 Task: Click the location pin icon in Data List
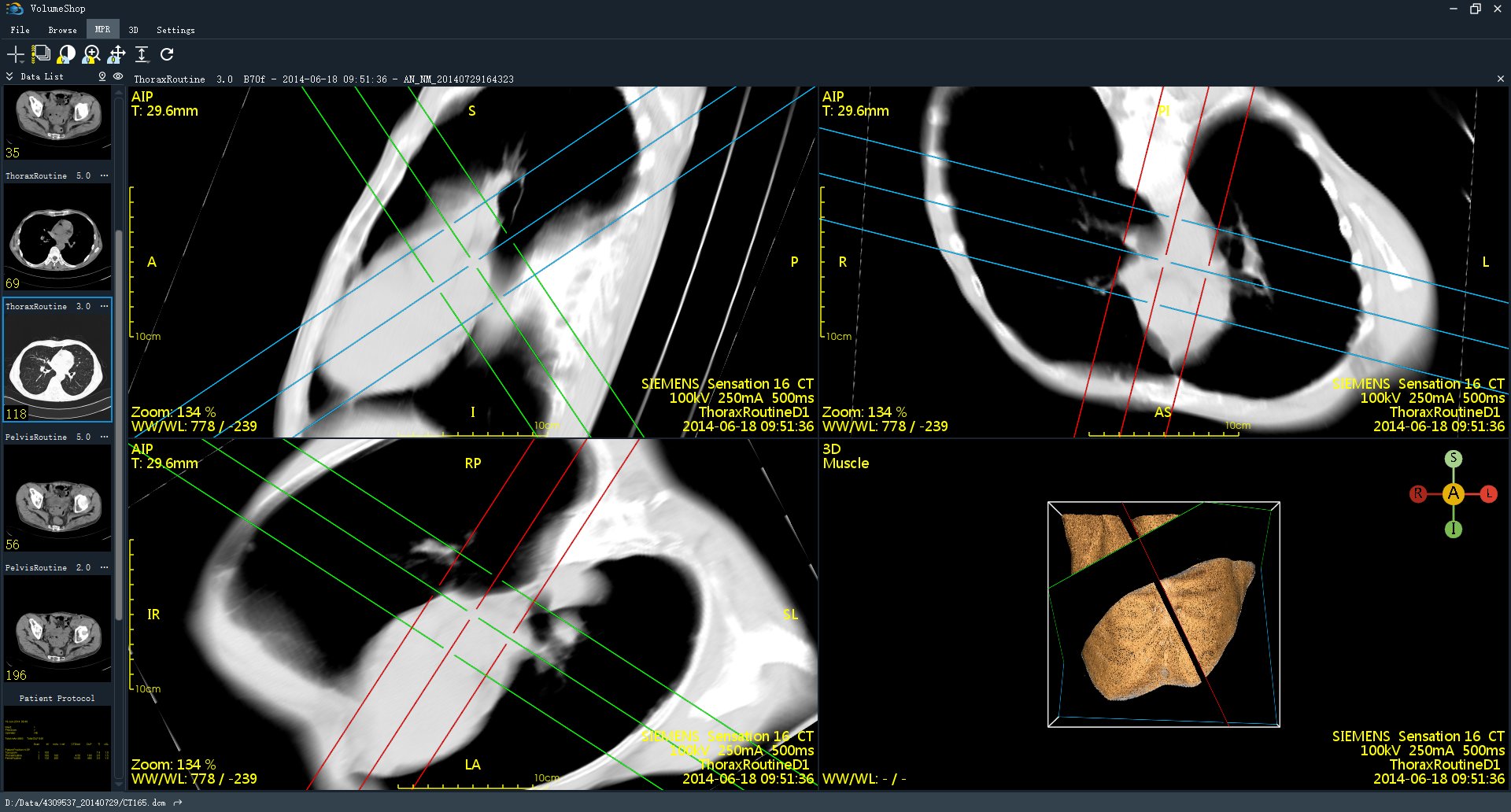coord(102,76)
